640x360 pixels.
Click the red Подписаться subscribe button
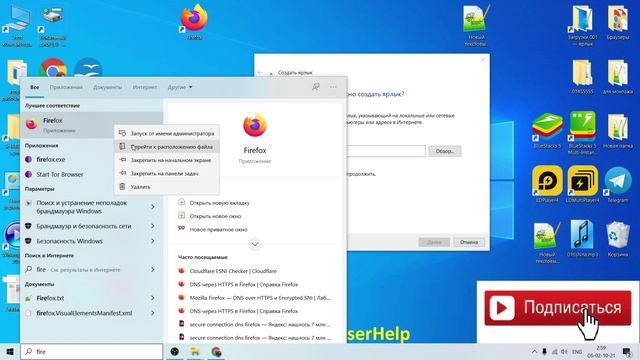click(x=558, y=308)
